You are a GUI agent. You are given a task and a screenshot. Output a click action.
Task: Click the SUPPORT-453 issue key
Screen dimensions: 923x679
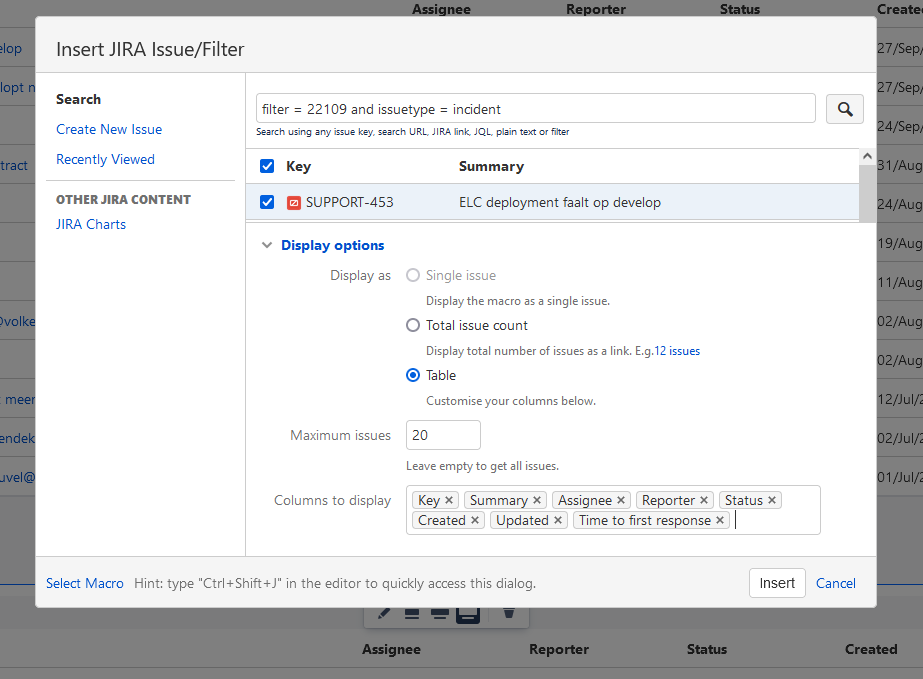point(350,203)
